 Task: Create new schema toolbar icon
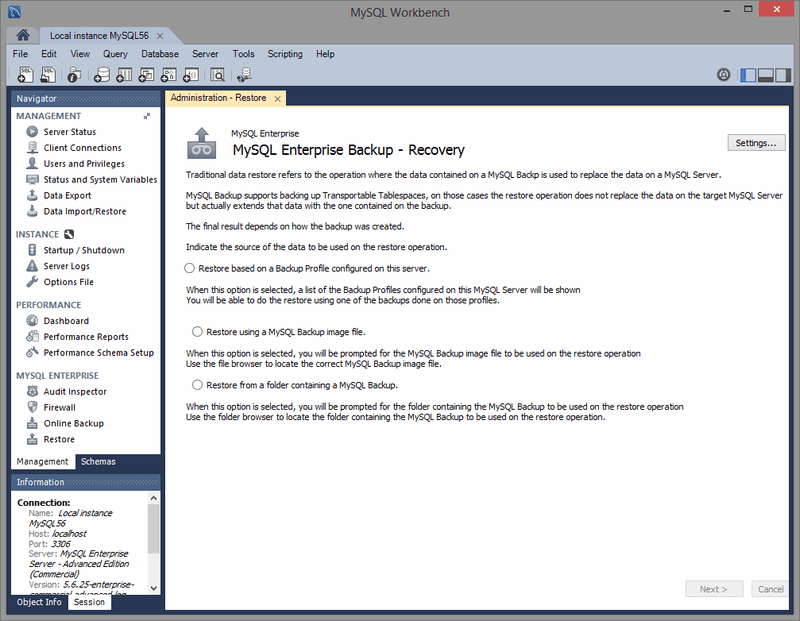coord(102,75)
